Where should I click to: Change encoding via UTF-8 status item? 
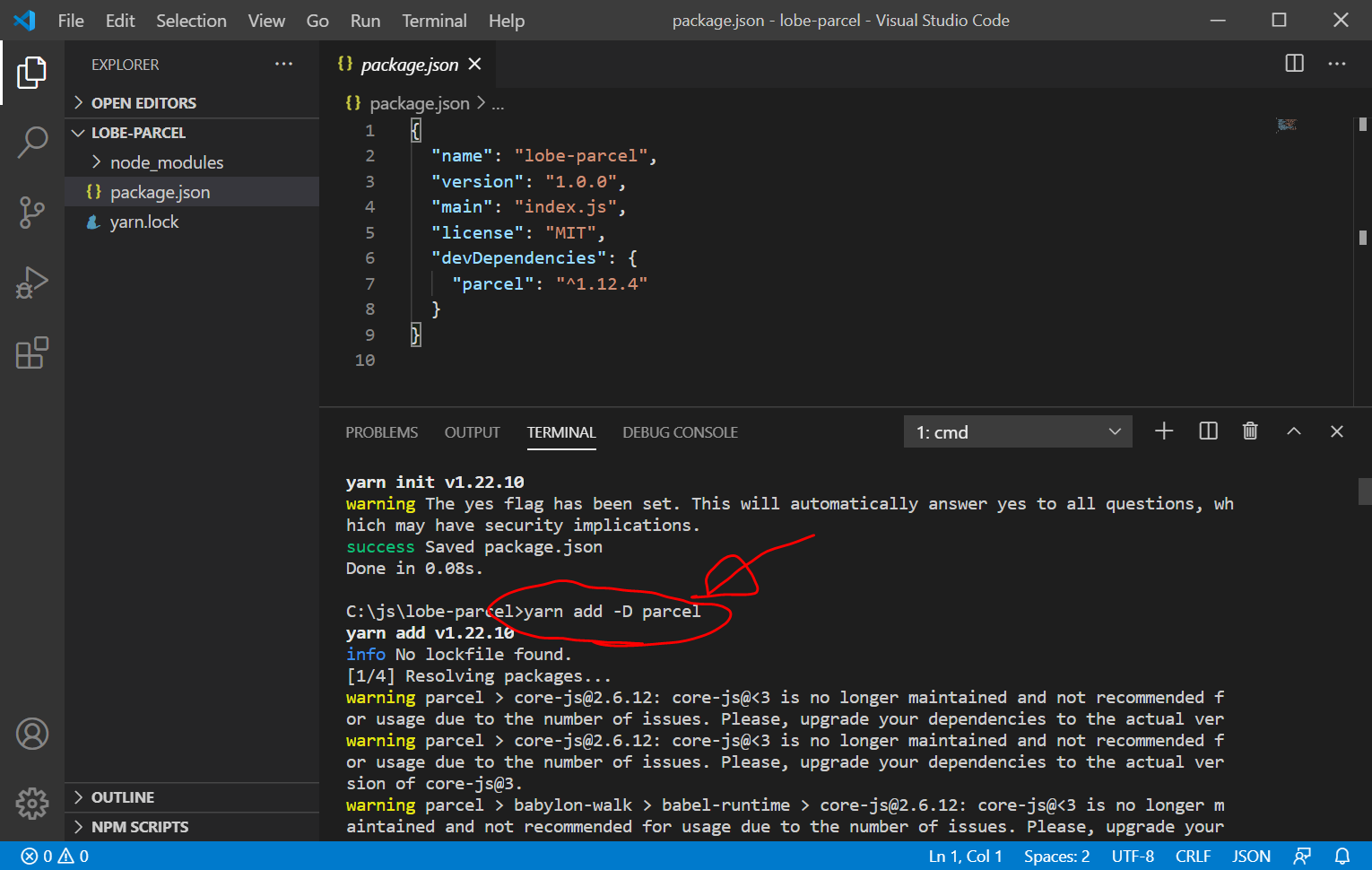tap(1133, 856)
